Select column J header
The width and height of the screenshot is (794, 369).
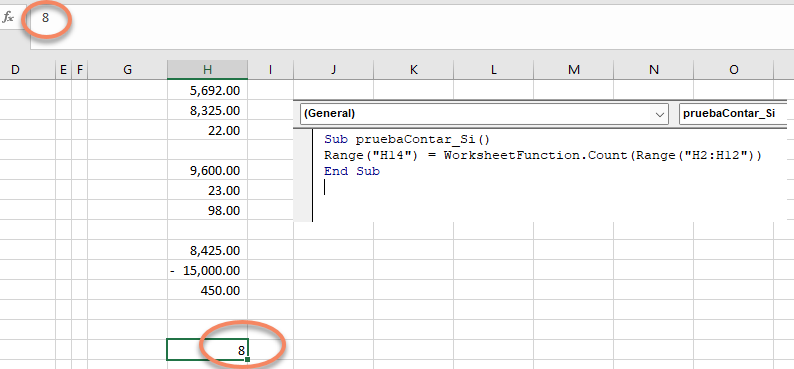click(333, 70)
